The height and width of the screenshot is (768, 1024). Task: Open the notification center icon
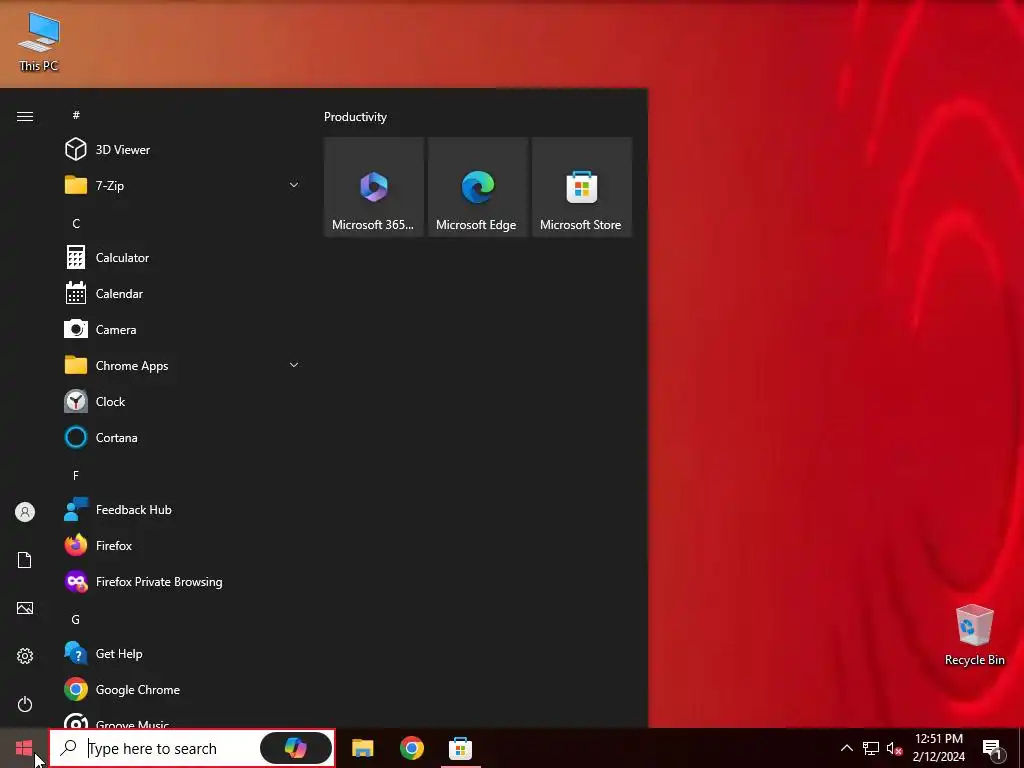995,749
